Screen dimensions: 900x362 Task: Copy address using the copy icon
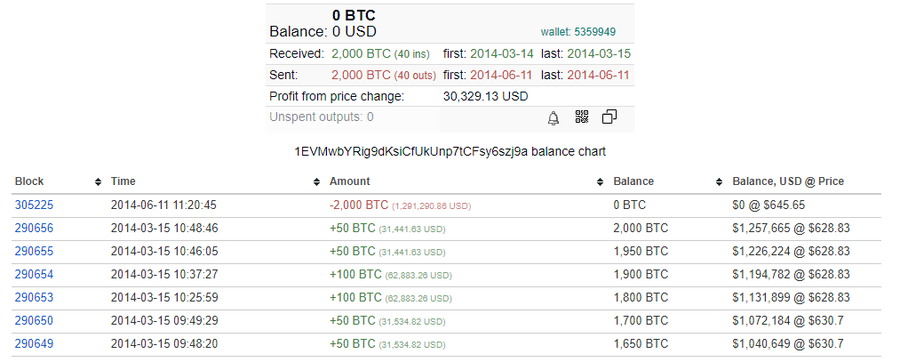coord(609,117)
